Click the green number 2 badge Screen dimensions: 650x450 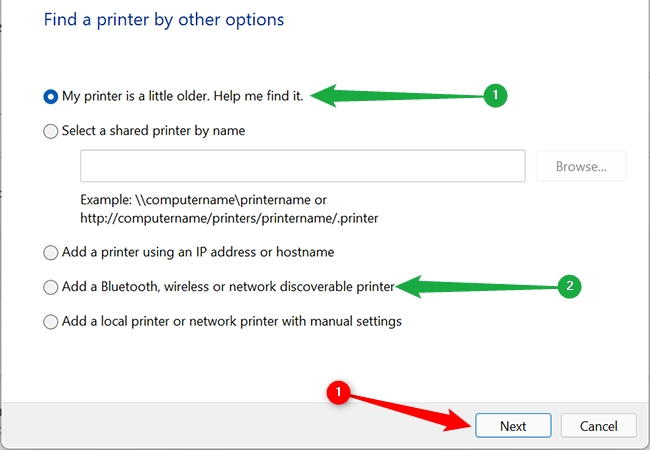coord(569,287)
